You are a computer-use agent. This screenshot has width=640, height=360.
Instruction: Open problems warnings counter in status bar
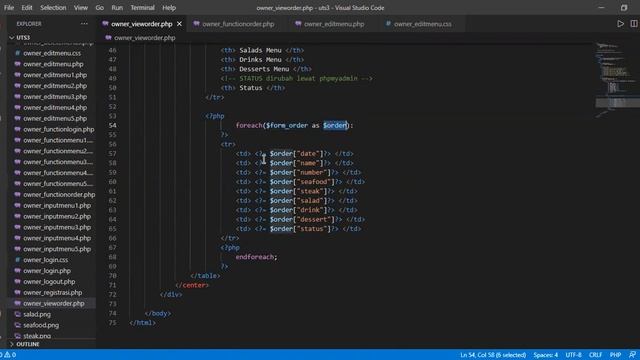click(x=8, y=355)
